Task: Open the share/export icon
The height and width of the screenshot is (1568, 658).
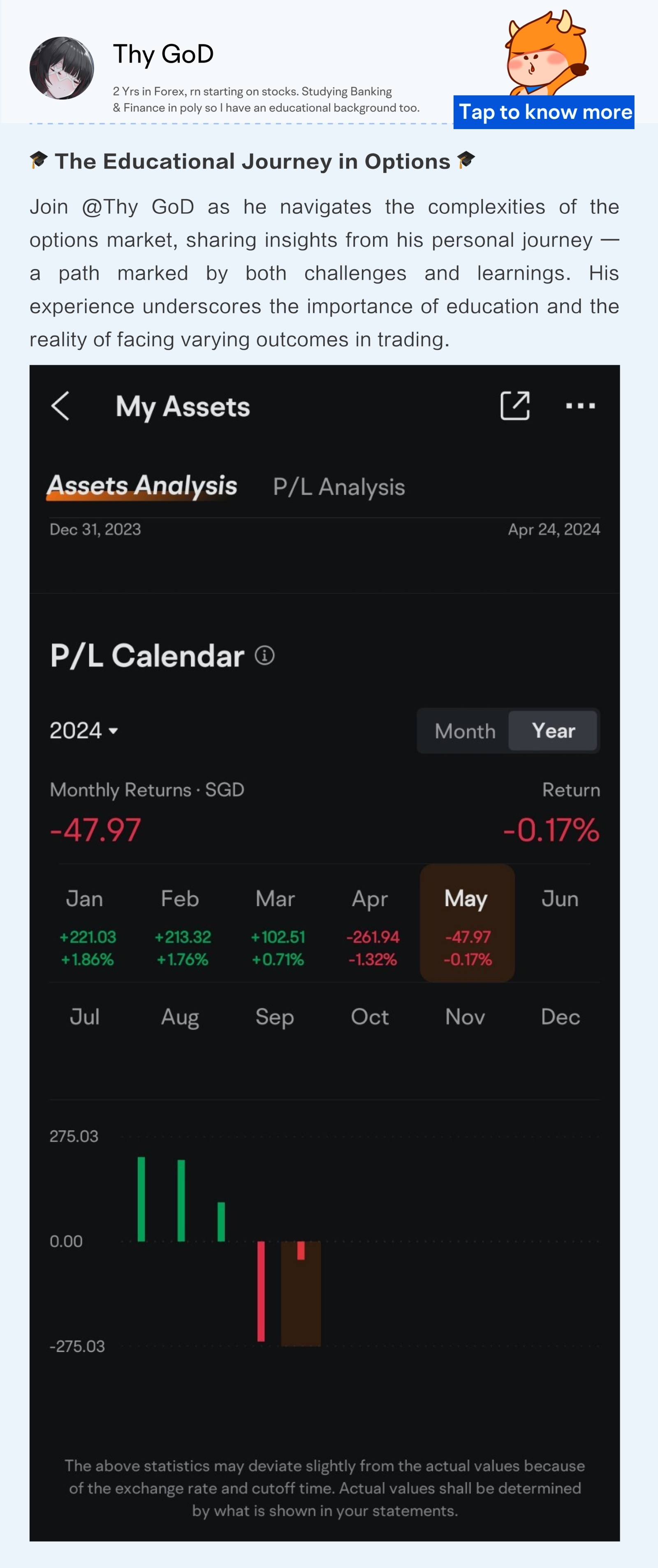Action: pos(515,406)
